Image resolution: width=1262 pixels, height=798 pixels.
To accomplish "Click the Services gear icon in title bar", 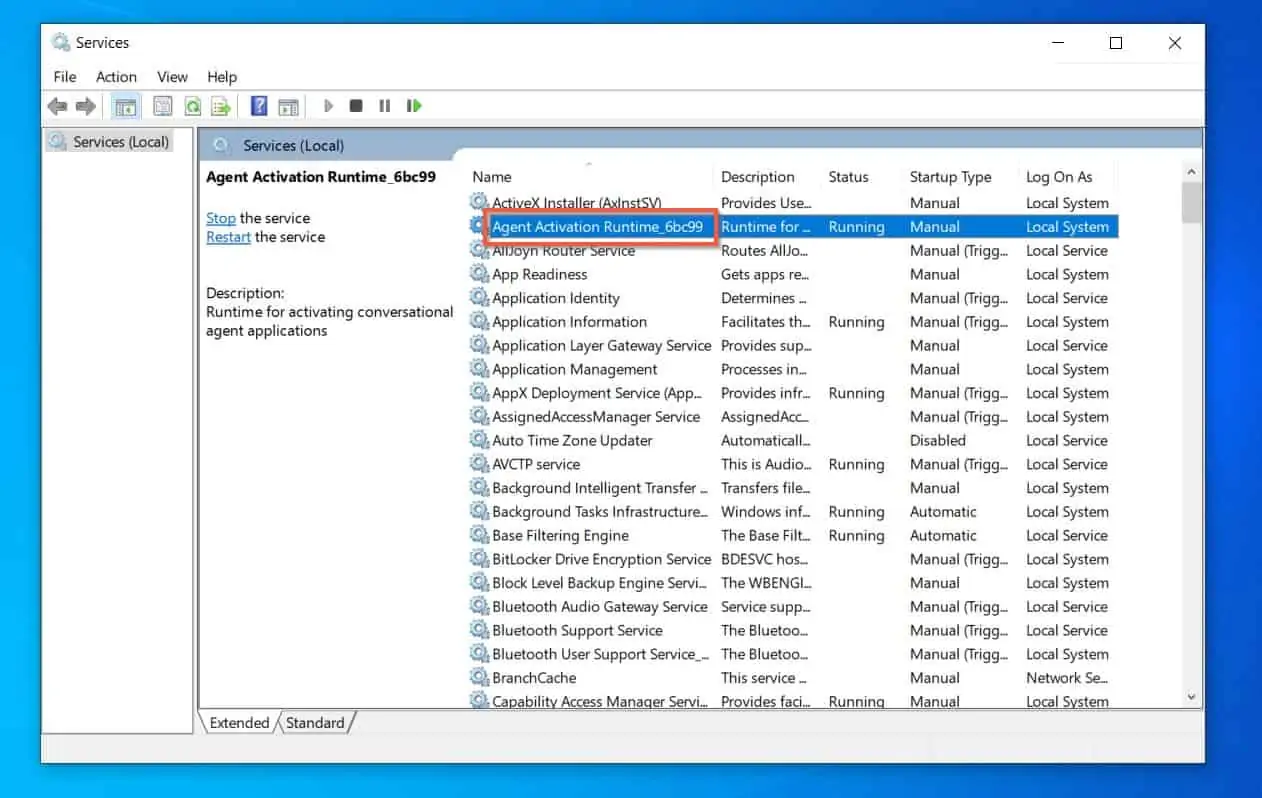I will [61, 43].
